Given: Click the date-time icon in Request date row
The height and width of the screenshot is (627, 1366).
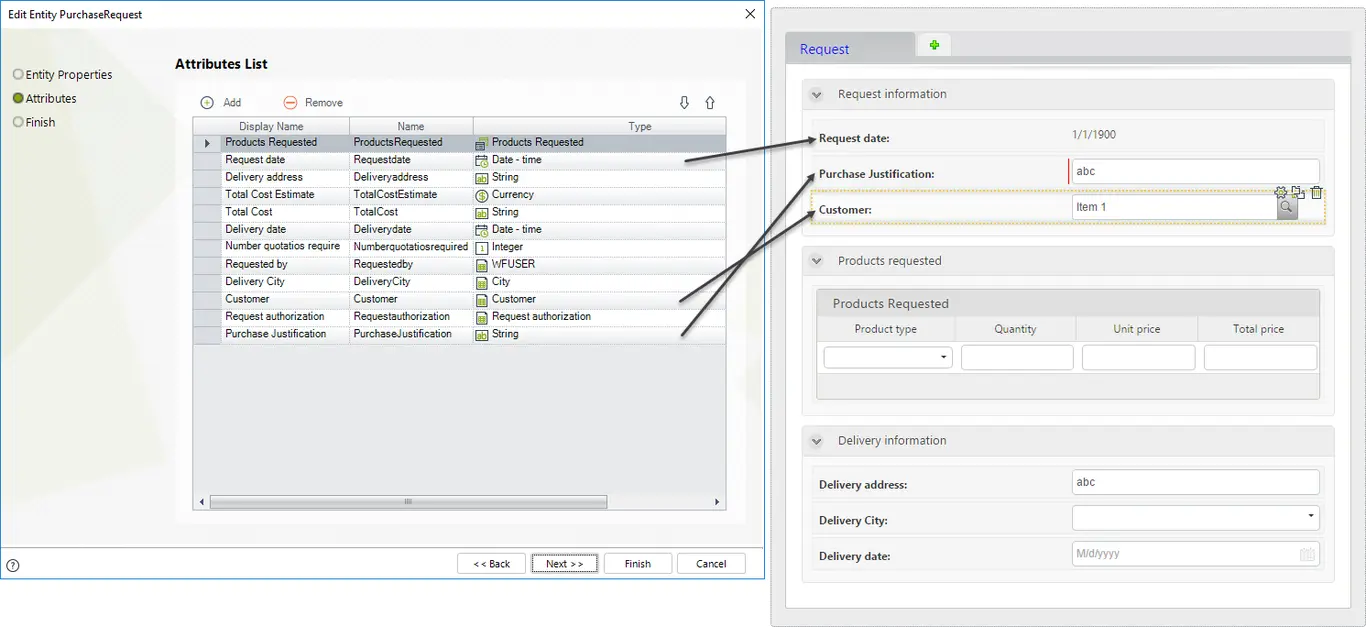Looking at the screenshot, I should [x=481, y=160].
